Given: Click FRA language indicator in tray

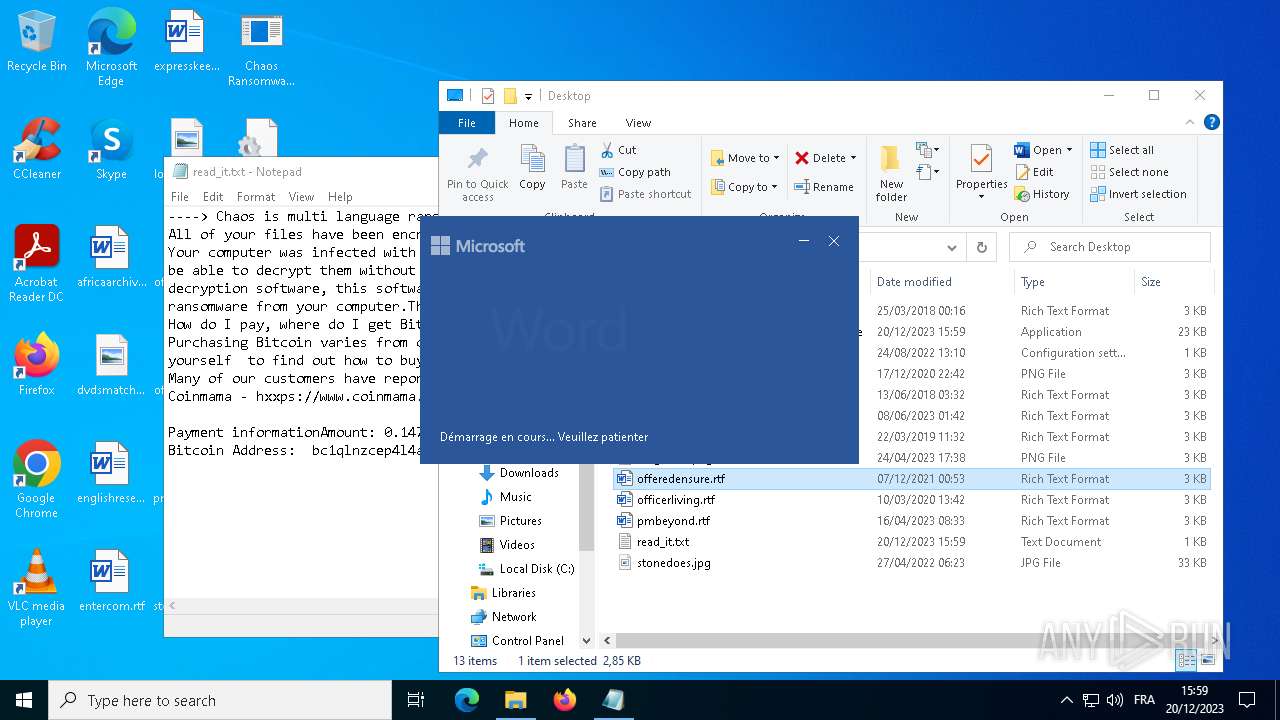Looking at the screenshot, I should tap(1144, 700).
